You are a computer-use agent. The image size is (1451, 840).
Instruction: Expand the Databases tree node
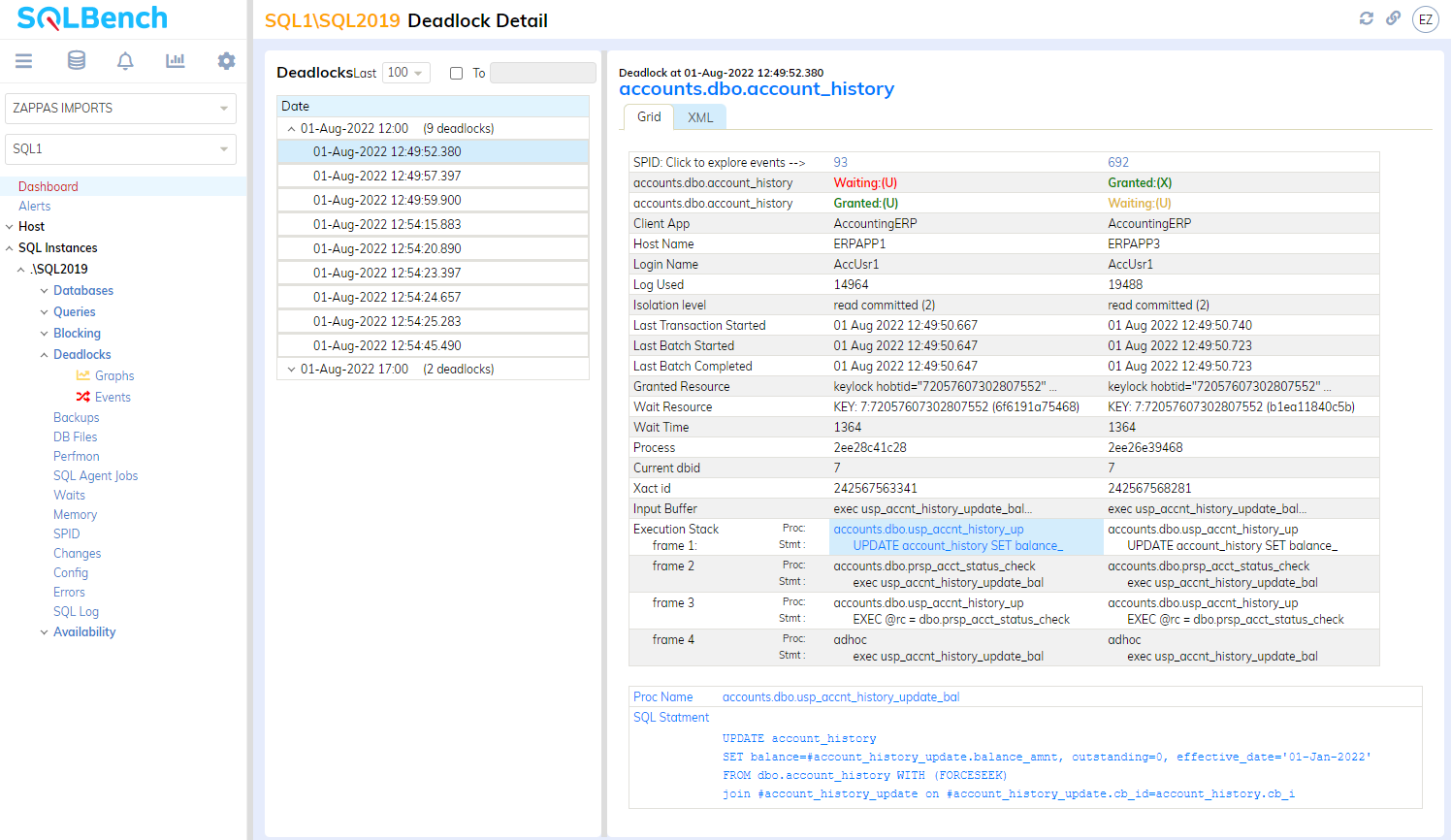[44, 291]
